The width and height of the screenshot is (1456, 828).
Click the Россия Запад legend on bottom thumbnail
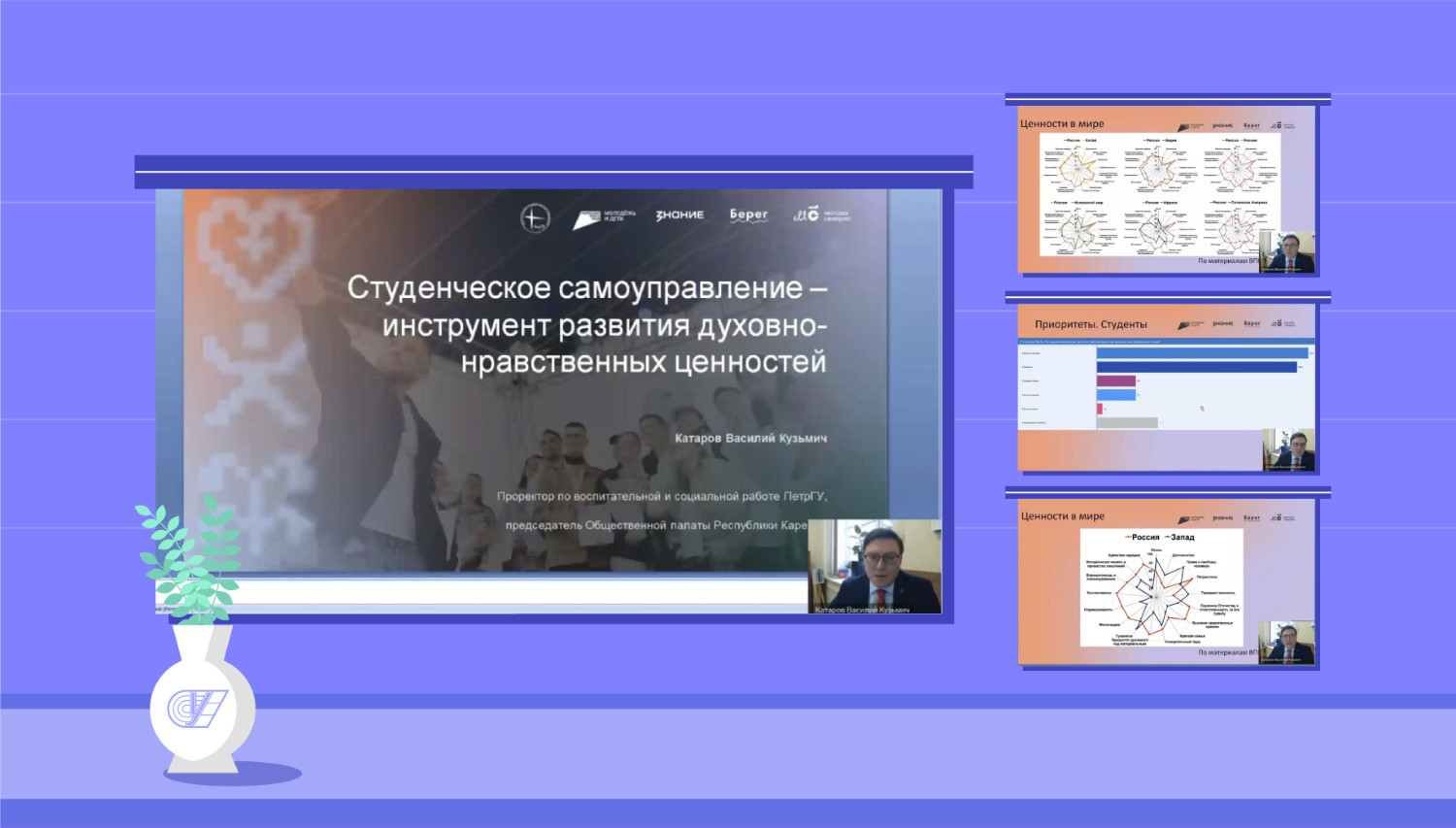pos(1161,537)
